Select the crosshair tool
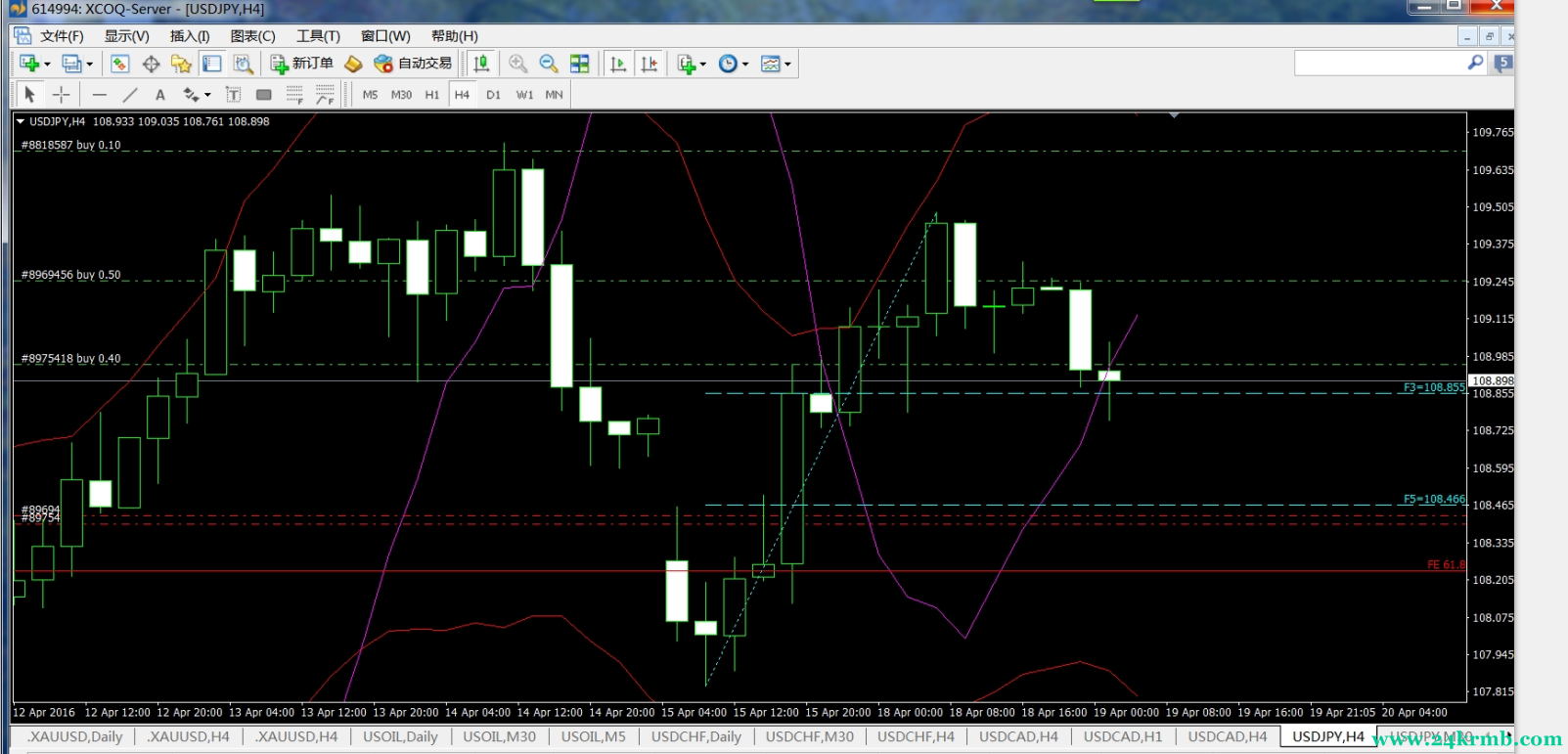Image resolution: width=1568 pixels, height=754 pixels. coord(61,95)
